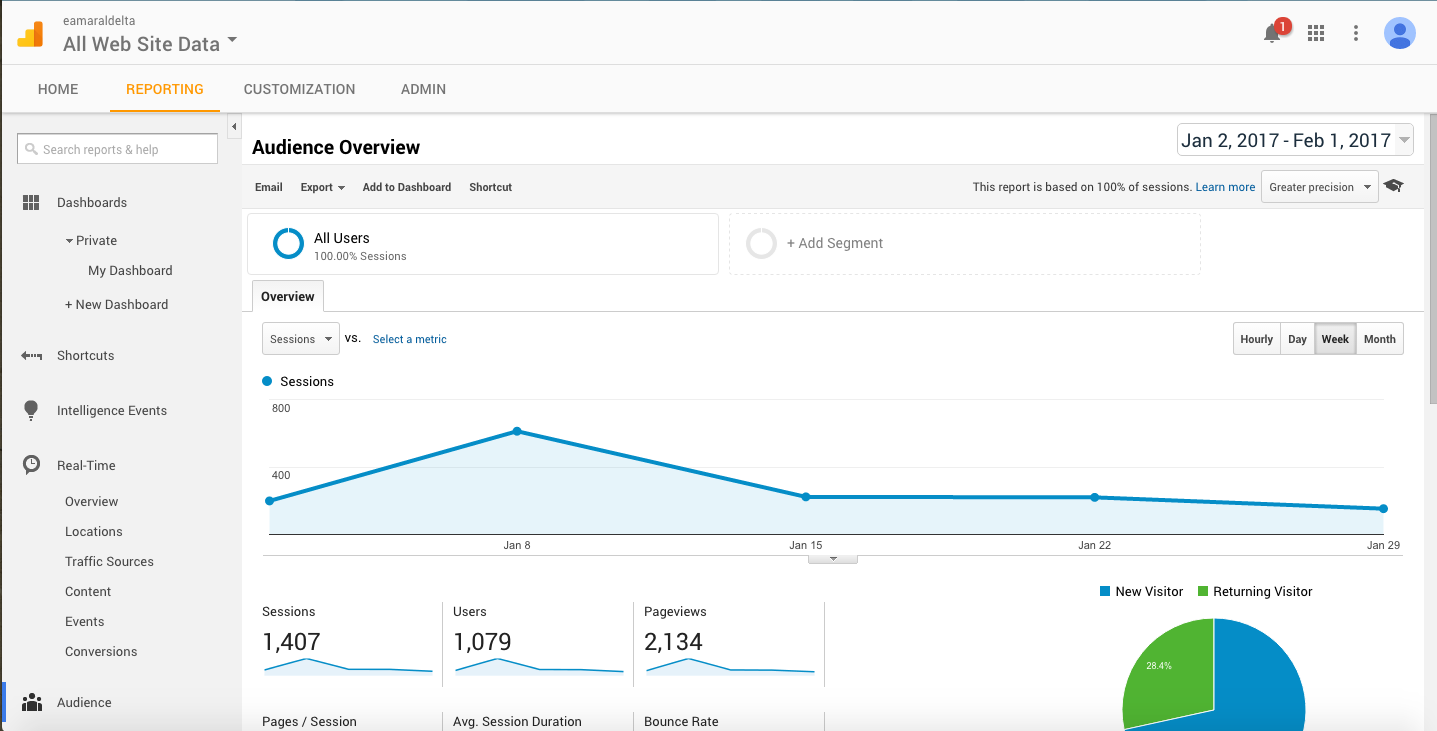1437x731 pixels.
Task: Open the three-dot more options menu
Action: click(1356, 33)
